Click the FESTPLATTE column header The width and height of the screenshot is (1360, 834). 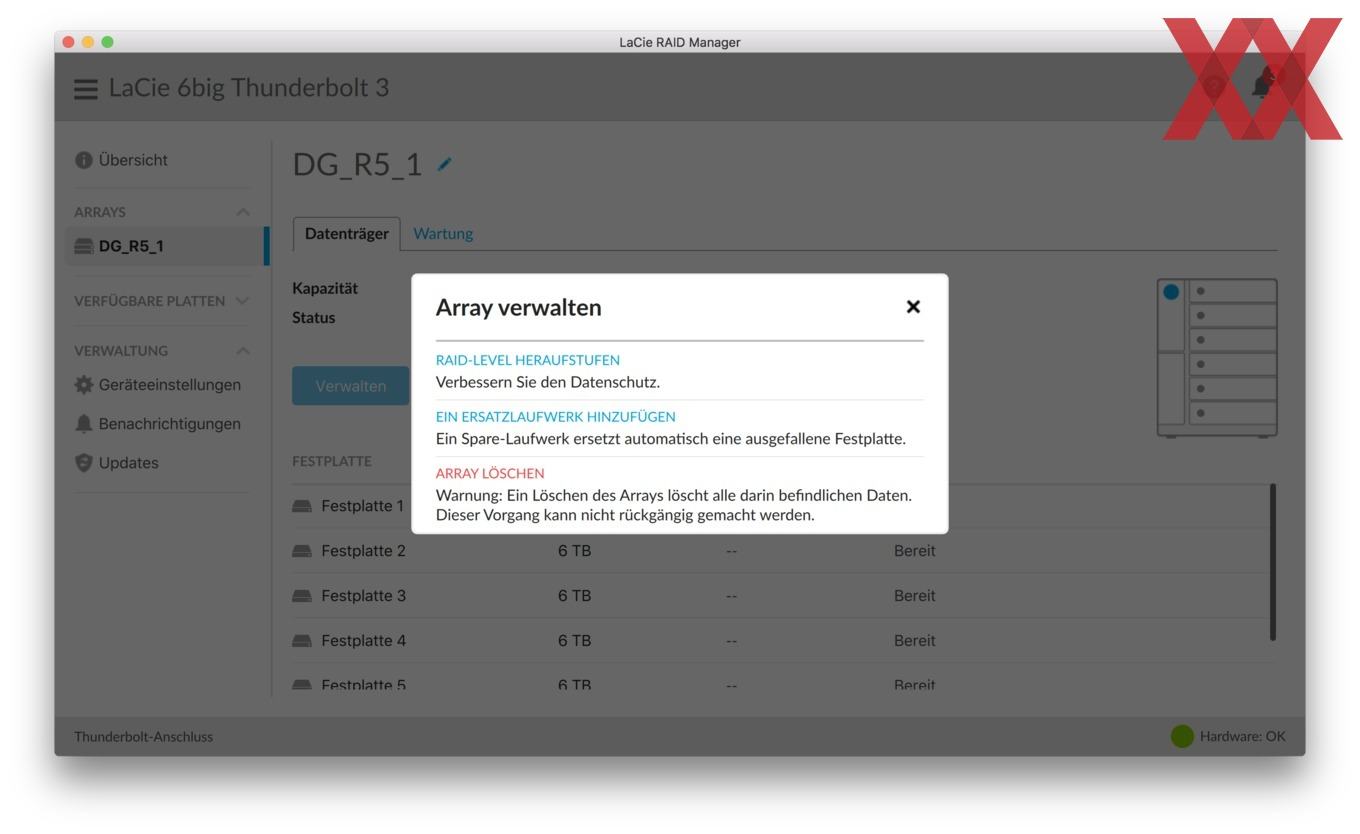click(x=332, y=461)
